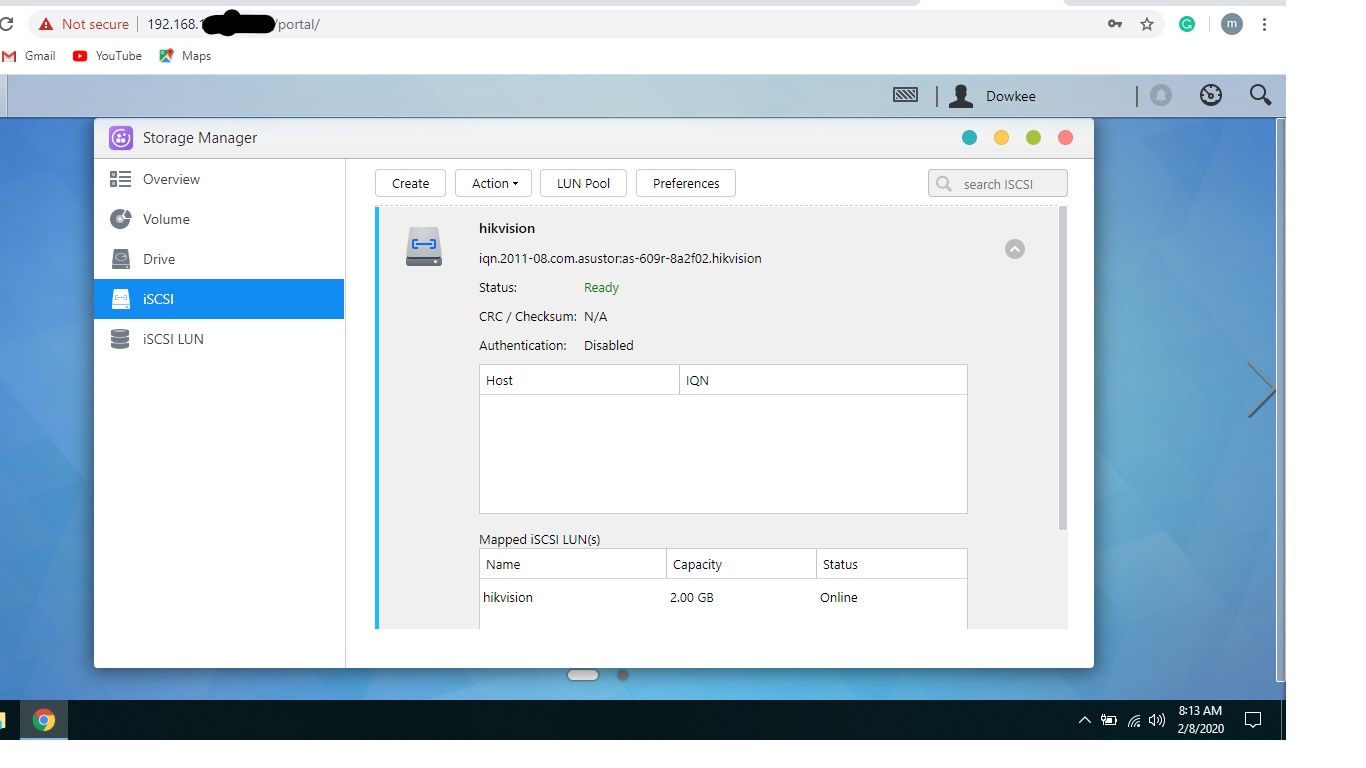The image size is (1366, 768).
Task: Select Volume in the sidebar
Action: tap(165, 219)
